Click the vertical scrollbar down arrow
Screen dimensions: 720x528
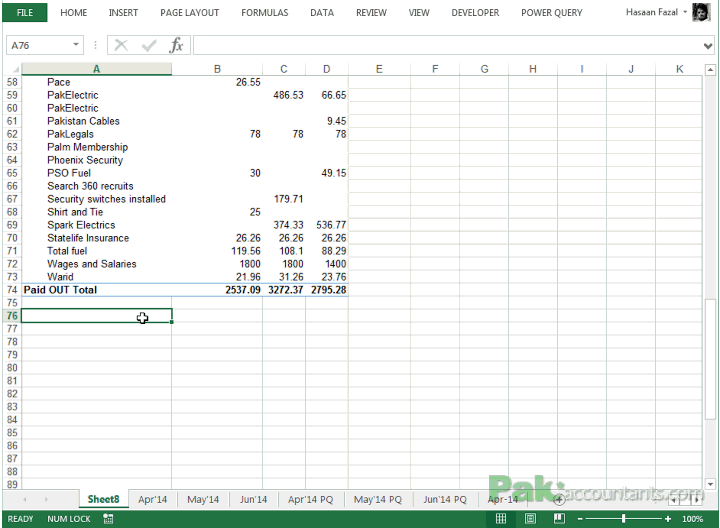click(710, 484)
